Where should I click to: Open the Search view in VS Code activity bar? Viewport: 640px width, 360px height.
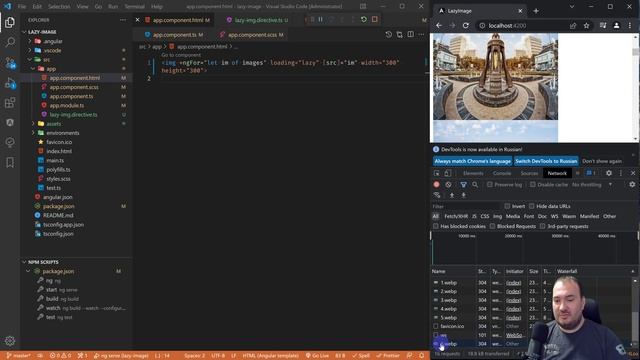(10, 42)
